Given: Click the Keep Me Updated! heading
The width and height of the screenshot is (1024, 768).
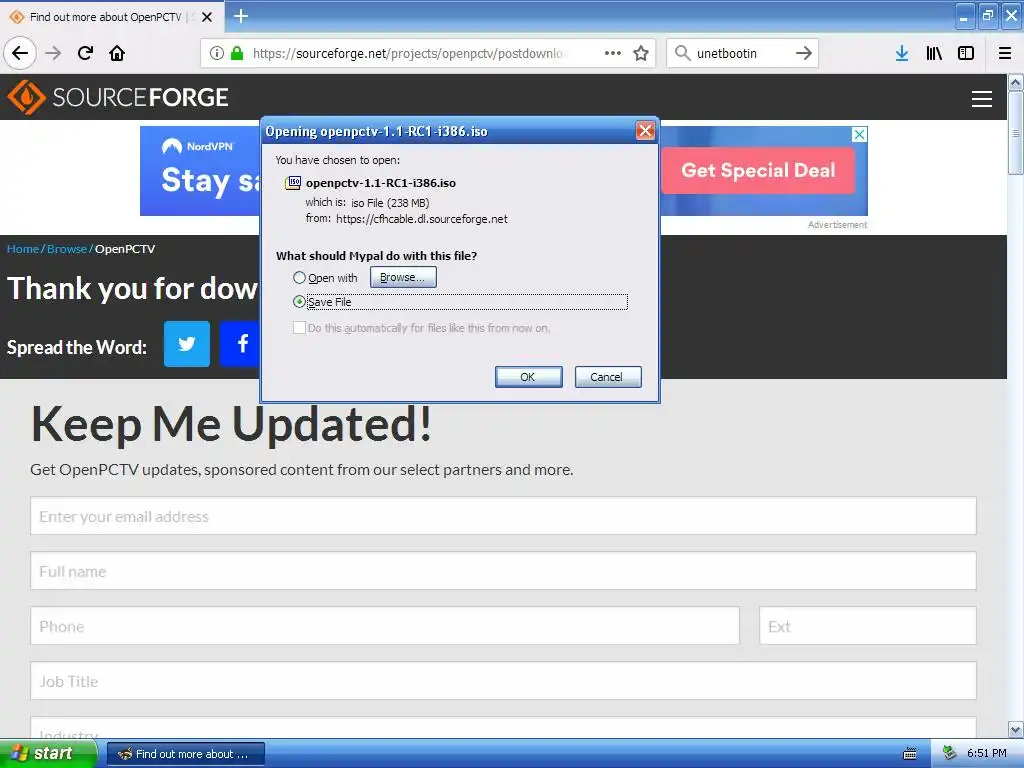Looking at the screenshot, I should [232, 424].
